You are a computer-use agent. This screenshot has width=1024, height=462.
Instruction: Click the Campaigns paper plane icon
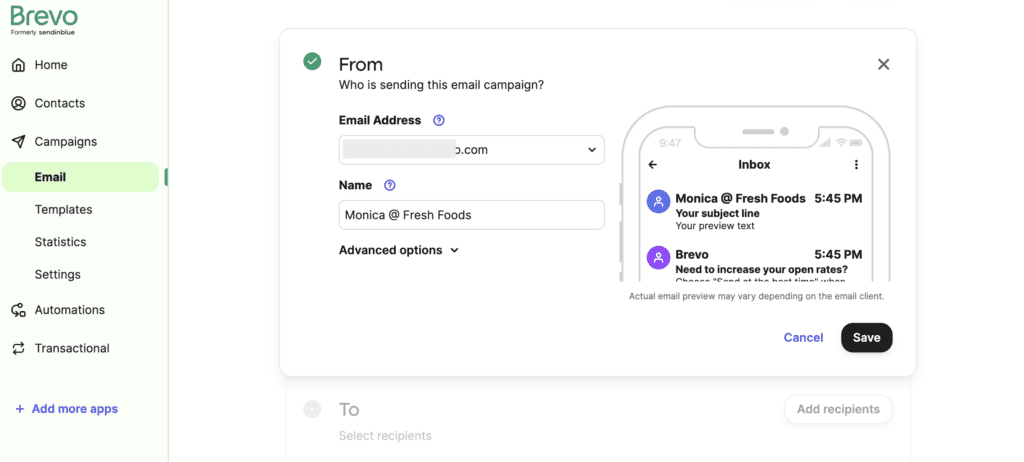pos(19,142)
